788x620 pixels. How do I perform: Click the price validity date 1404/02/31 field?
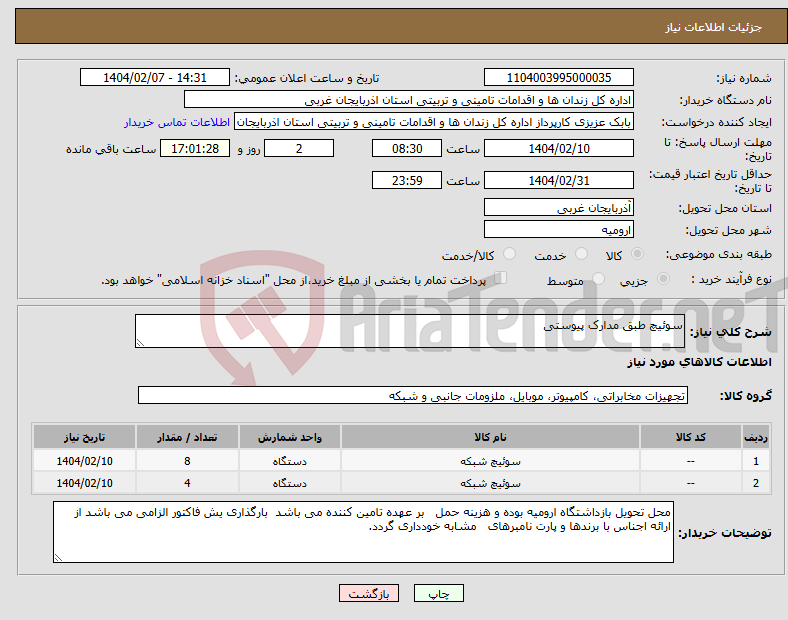tap(558, 180)
